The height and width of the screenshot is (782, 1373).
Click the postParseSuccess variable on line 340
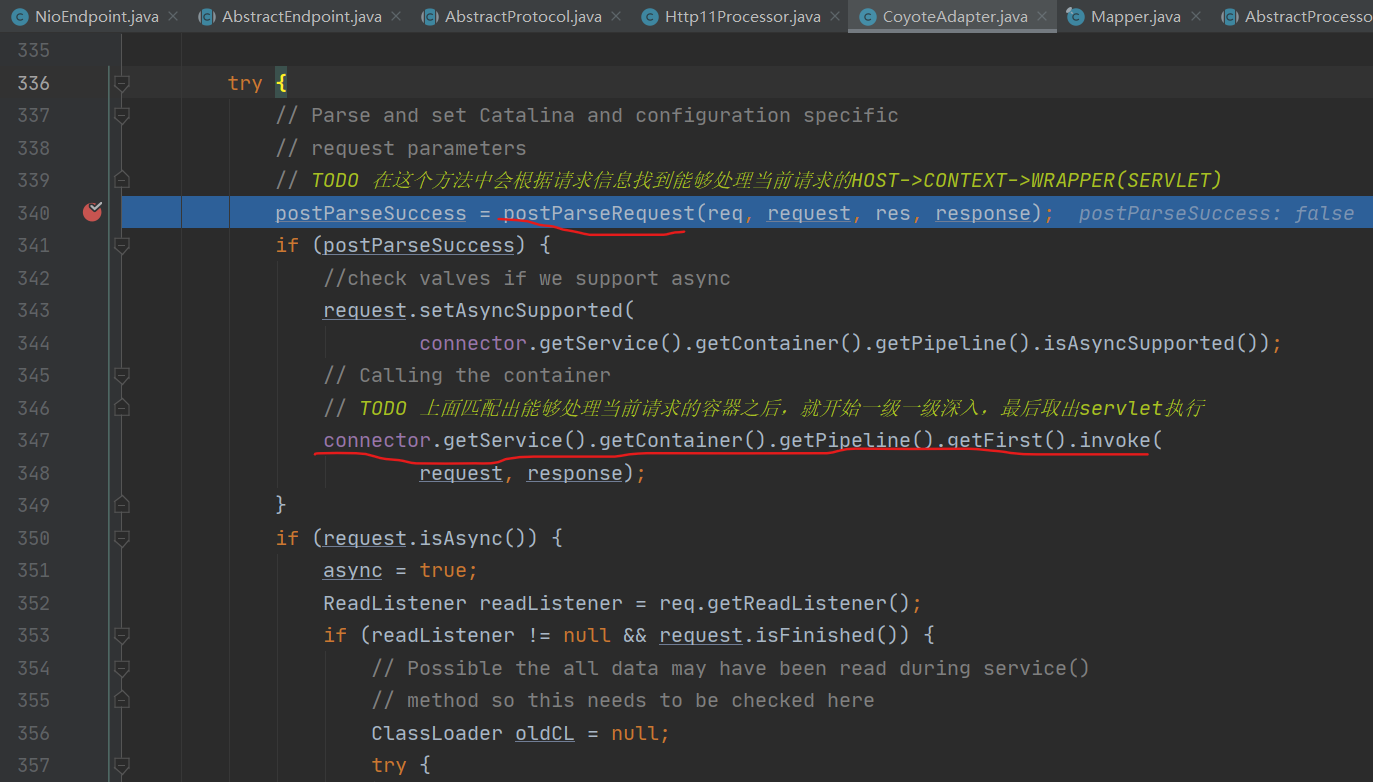click(x=371, y=213)
